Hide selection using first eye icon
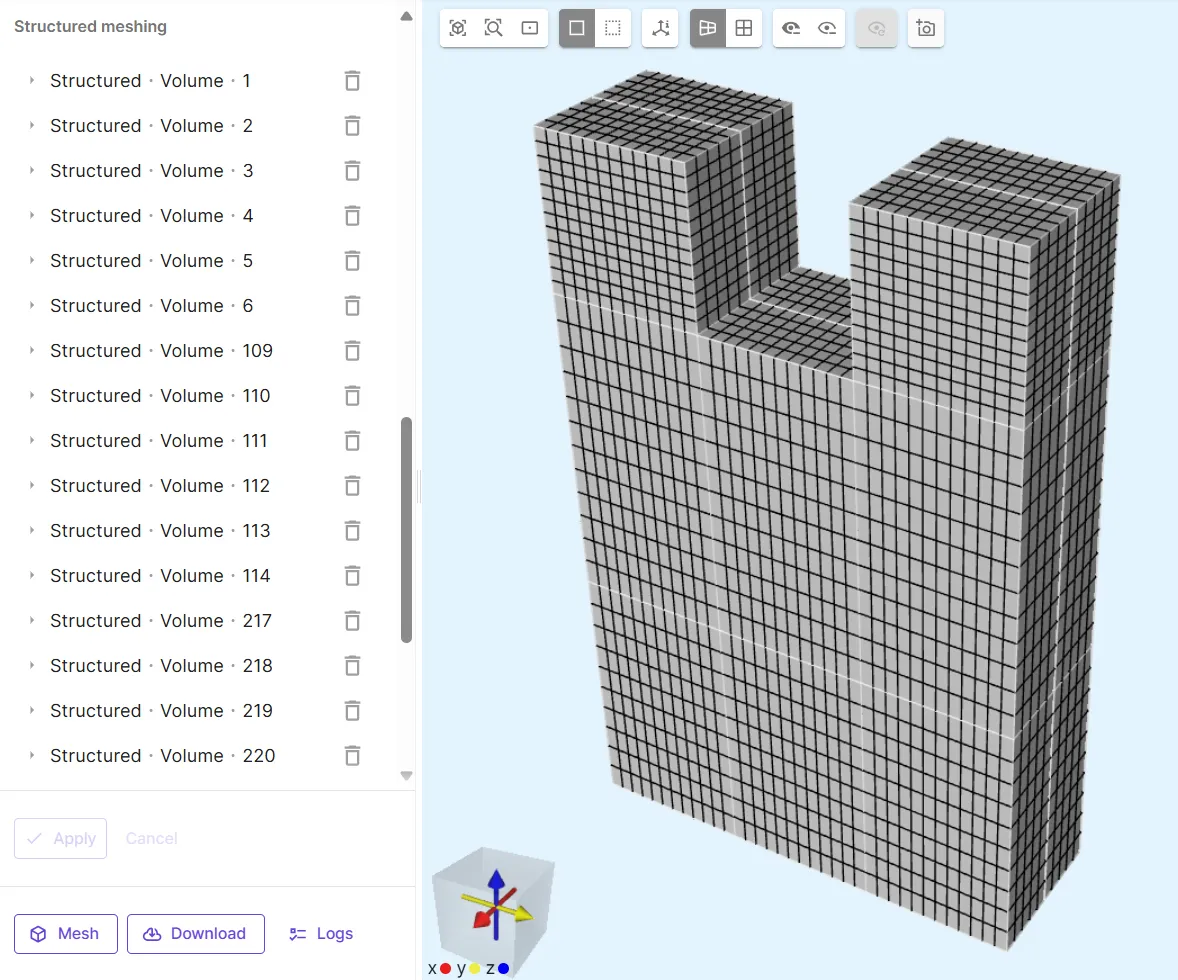The height and width of the screenshot is (980, 1178). (791, 28)
